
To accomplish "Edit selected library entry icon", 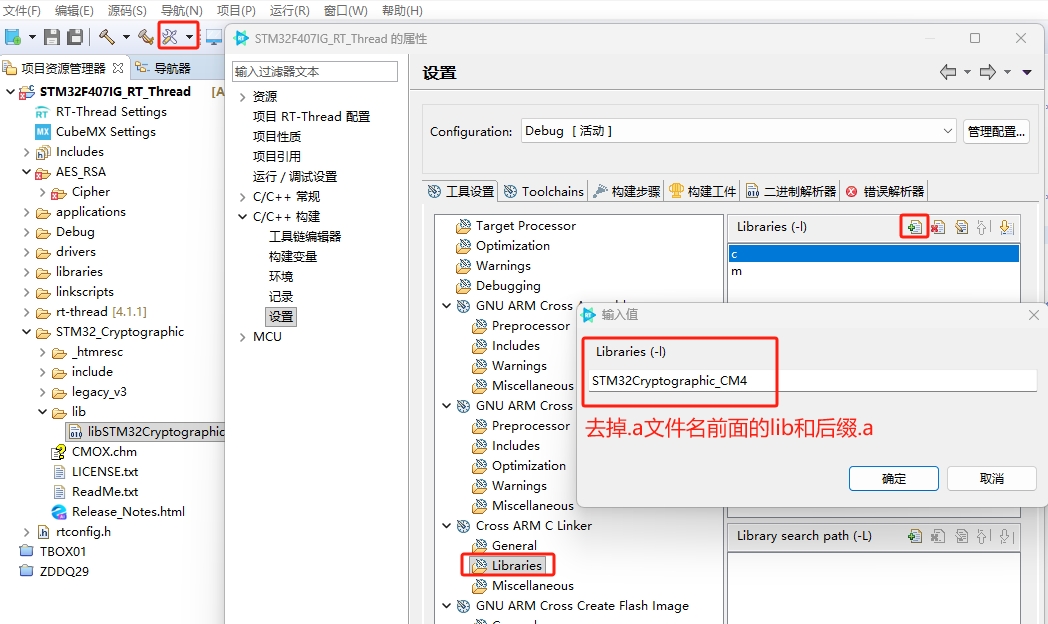I will pos(961,227).
